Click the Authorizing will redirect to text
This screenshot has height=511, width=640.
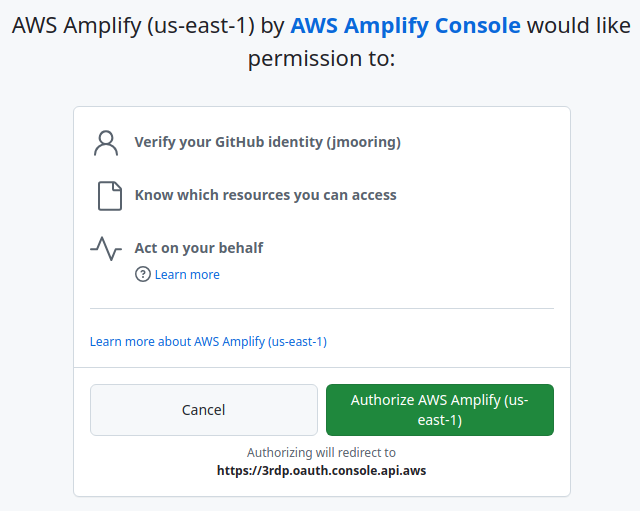pyautogui.click(x=321, y=452)
